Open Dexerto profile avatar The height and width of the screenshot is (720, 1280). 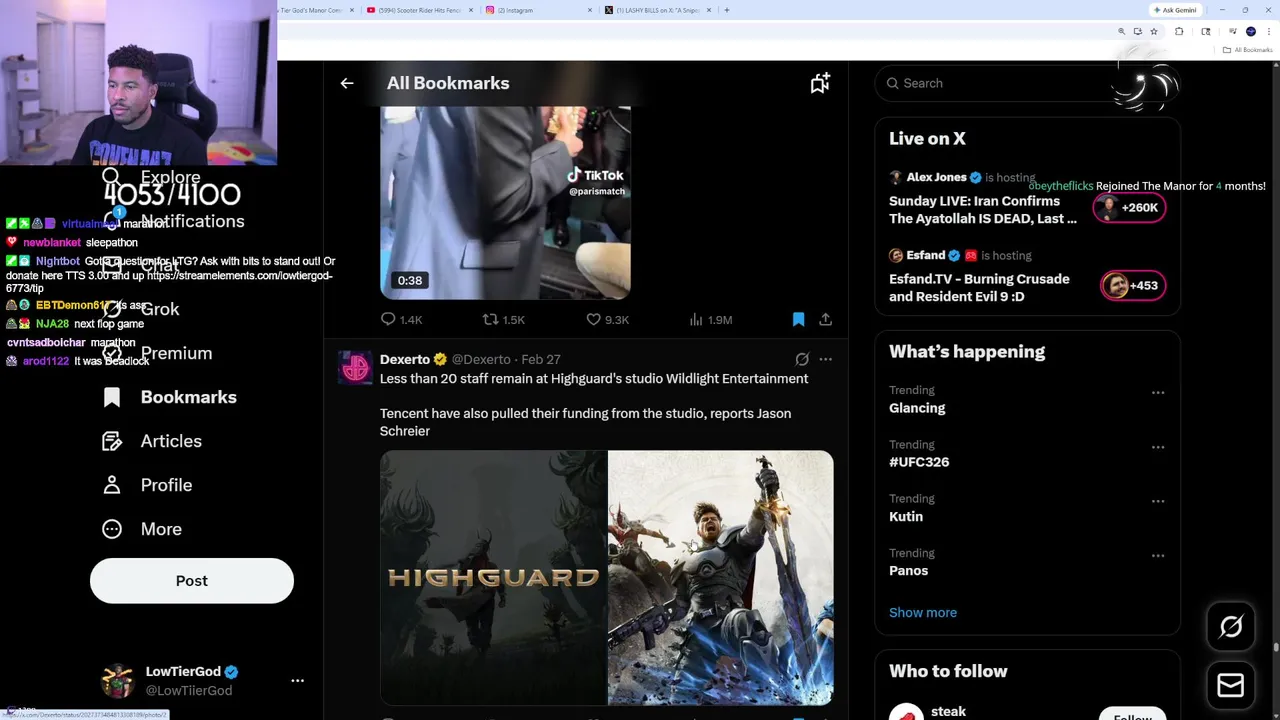tap(355, 368)
